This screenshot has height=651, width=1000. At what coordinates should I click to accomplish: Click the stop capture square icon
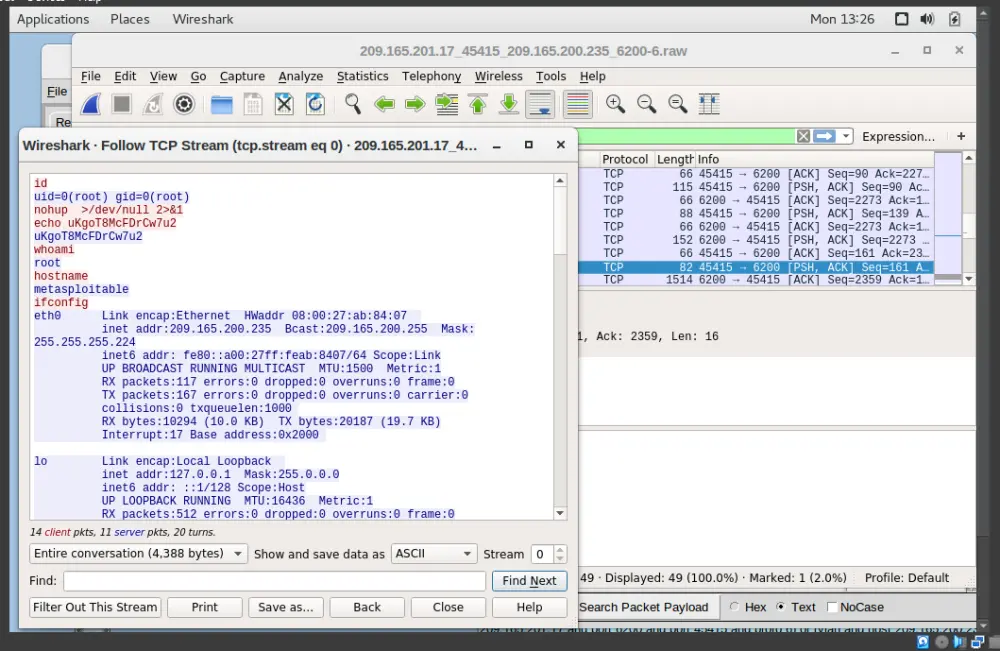(x=121, y=103)
